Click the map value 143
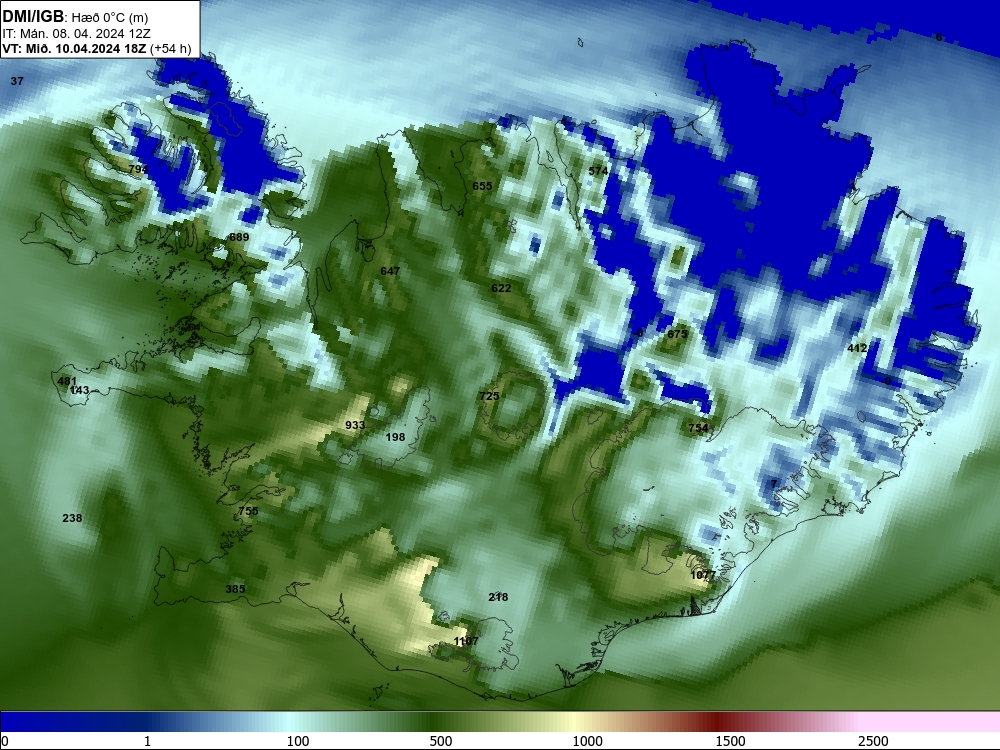The width and height of the screenshot is (1000, 750). click(79, 390)
